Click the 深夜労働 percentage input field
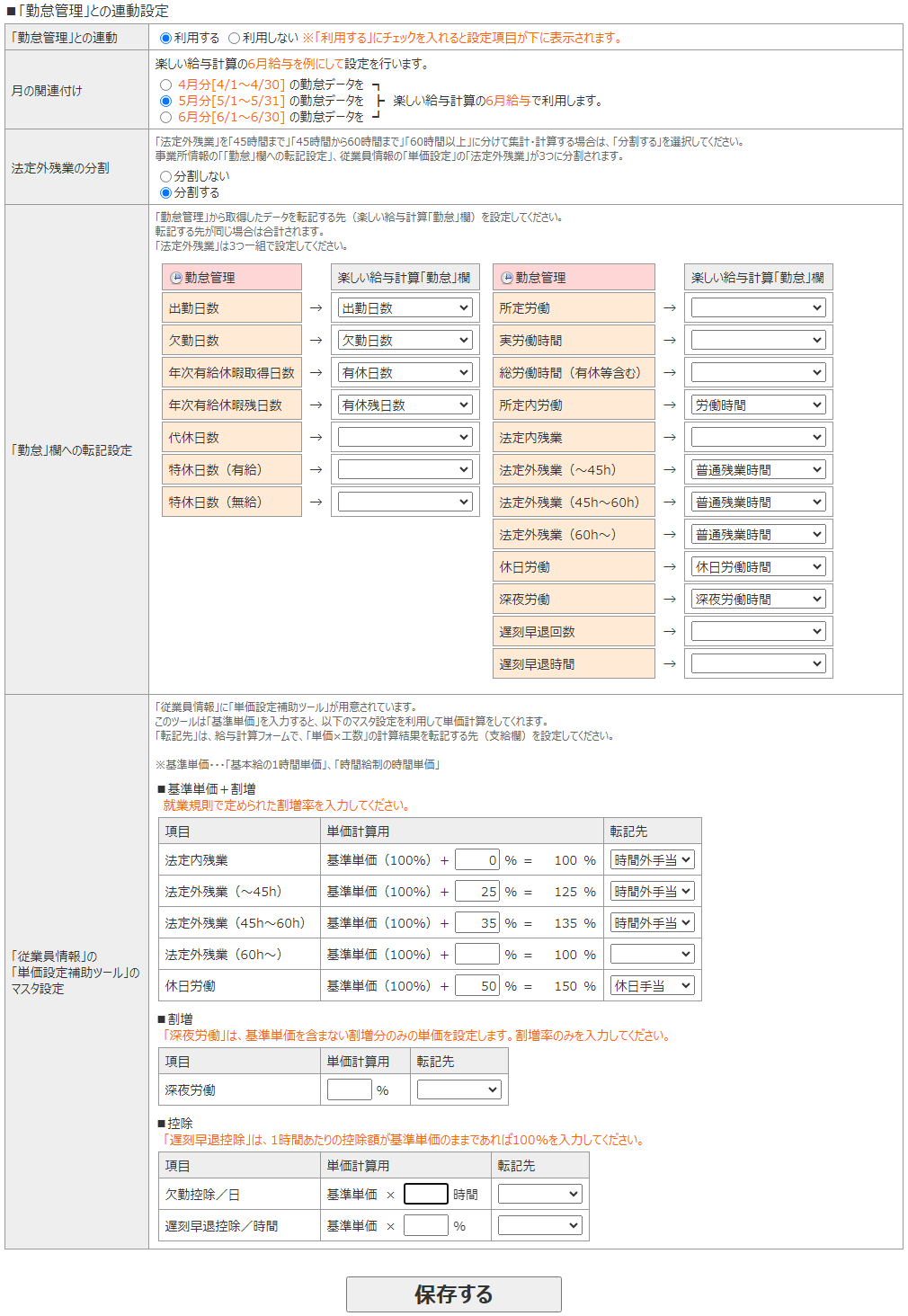 click(x=349, y=1089)
